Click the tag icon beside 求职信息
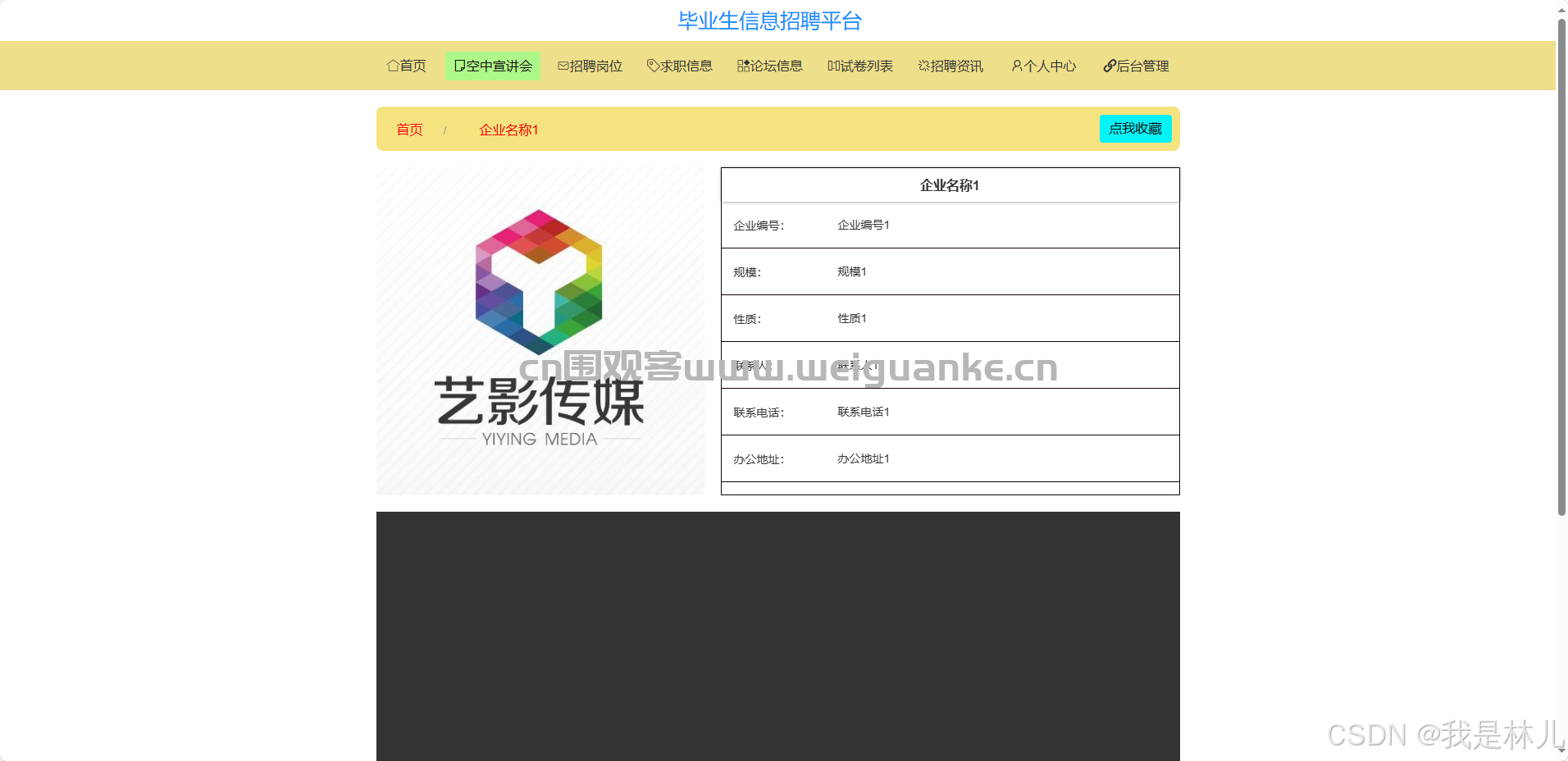 (x=653, y=66)
